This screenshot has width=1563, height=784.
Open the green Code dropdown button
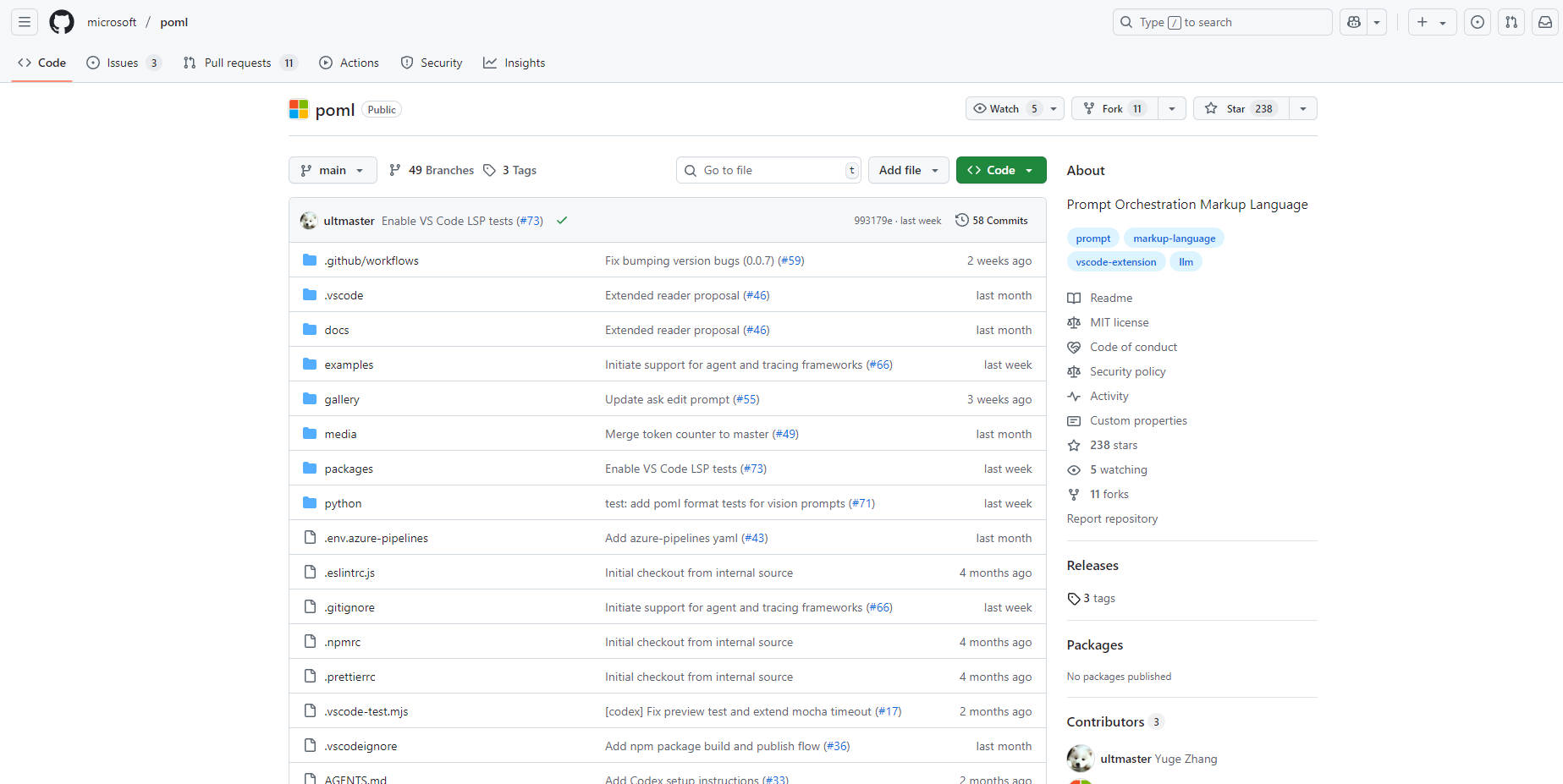pos(1000,170)
